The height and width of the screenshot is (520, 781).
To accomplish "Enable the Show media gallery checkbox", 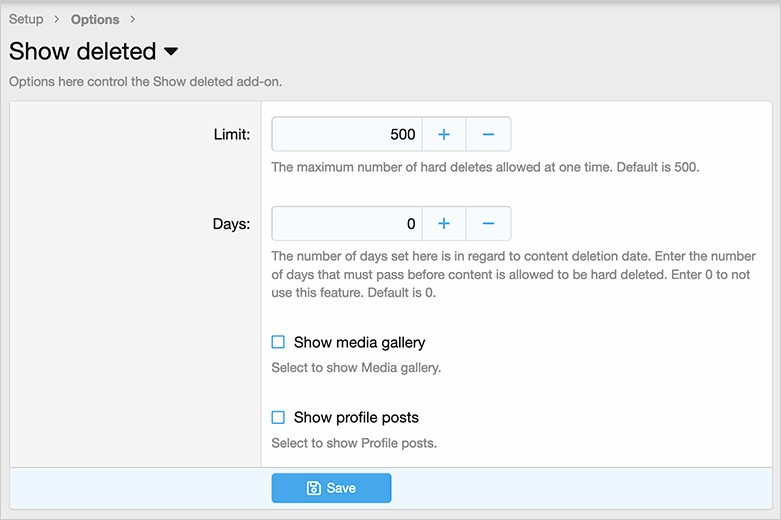I will [x=278, y=342].
